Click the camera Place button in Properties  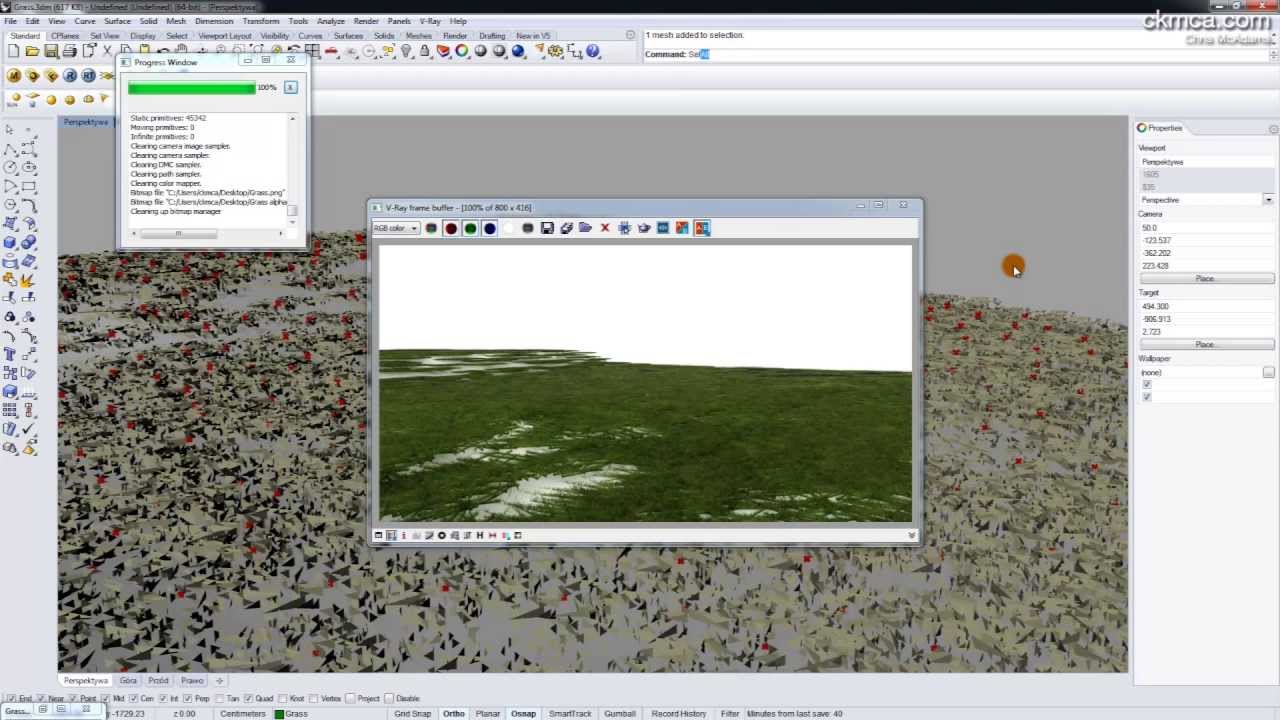1206,279
